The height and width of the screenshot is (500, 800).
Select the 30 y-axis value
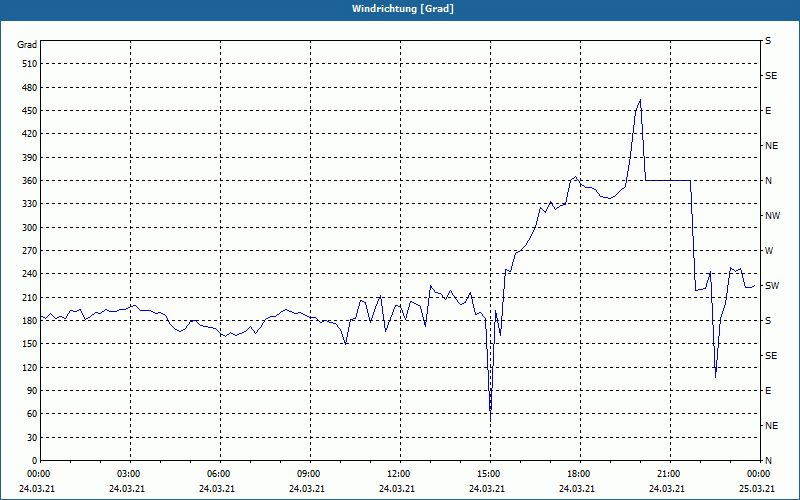pos(32,438)
